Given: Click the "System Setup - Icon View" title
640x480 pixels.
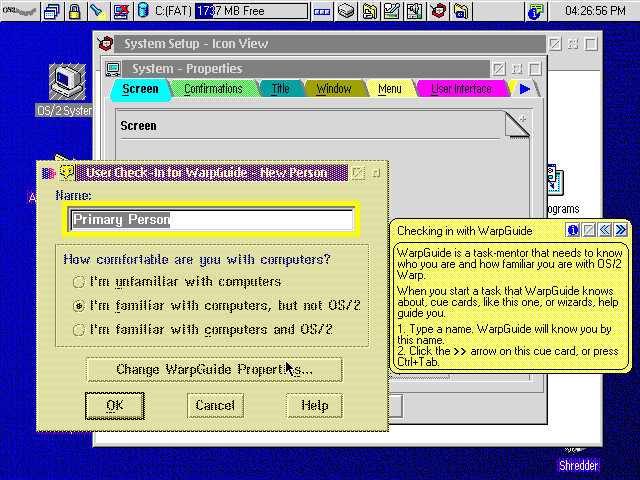Looking at the screenshot, I should (196, 44).
